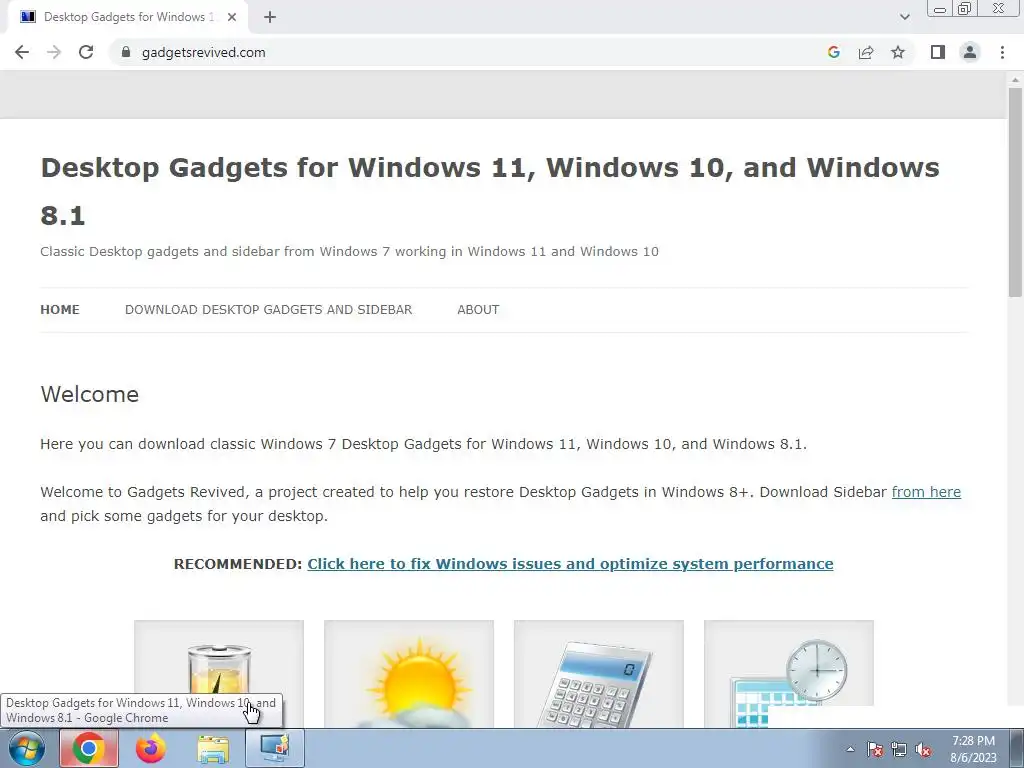Viewport: 1024px width, 768px height.
Task: Click the muted volume tray icon
Action: coord(923,749)
